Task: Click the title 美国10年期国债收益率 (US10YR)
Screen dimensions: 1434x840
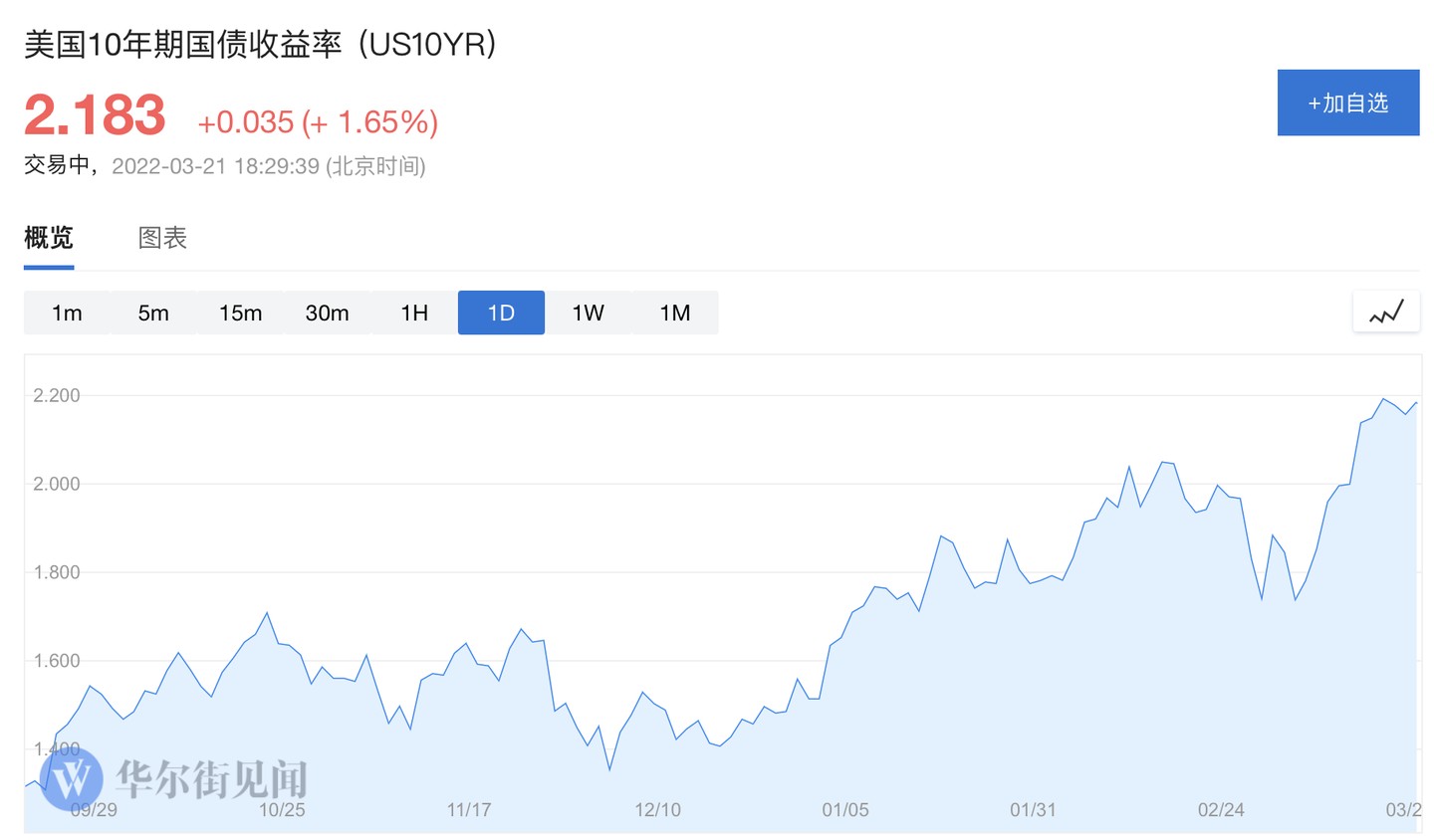Action: pyautogui.click(x=260, y=45)
